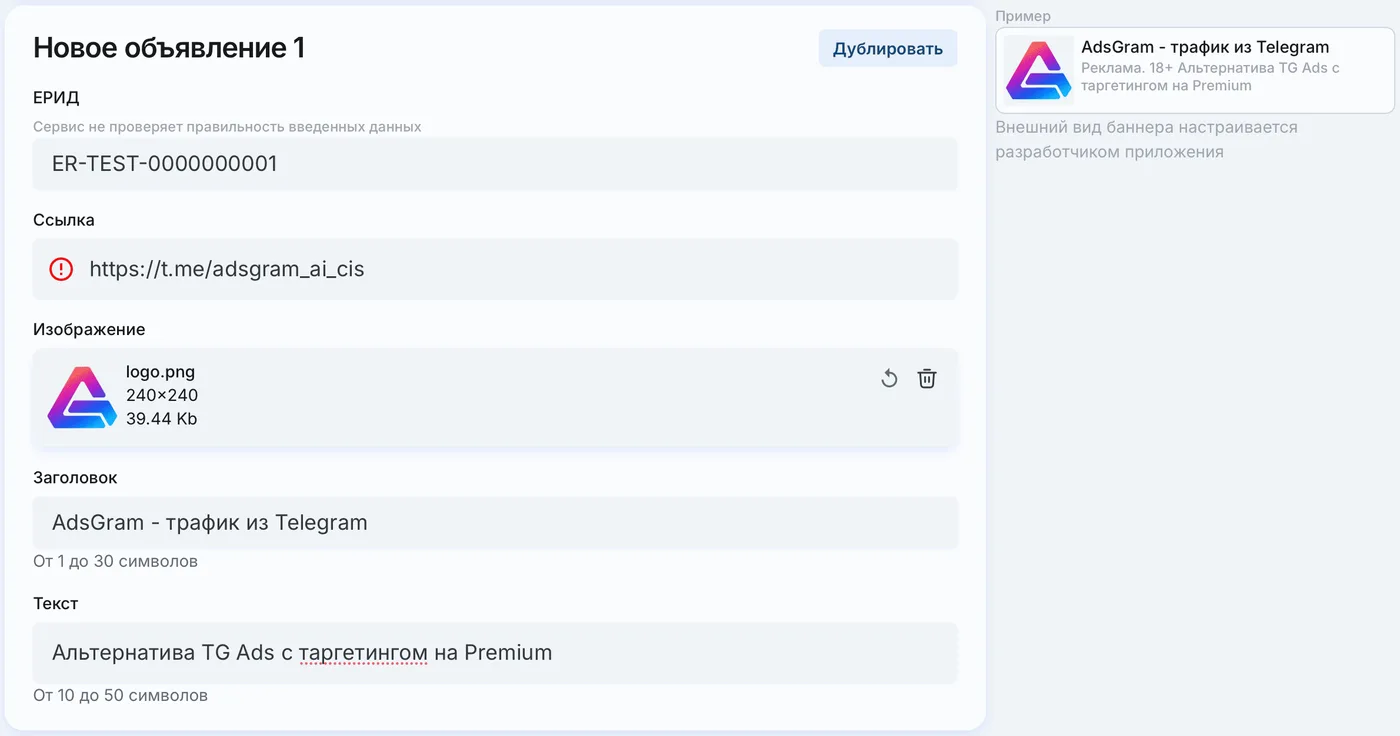
Task: Click the file name logo.png
Action: click(x=160, y=372)
